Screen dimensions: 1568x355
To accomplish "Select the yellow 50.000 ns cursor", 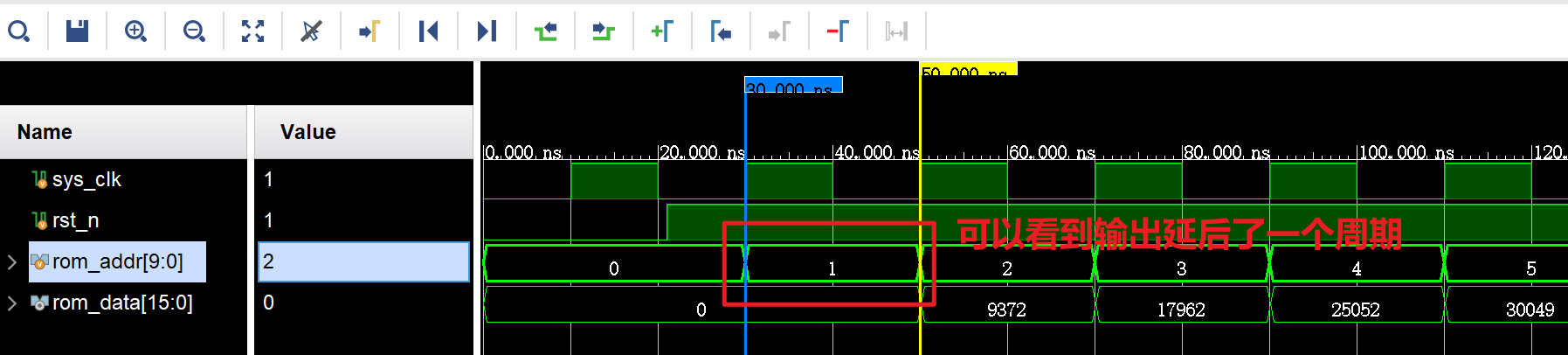I will [968, 69].
